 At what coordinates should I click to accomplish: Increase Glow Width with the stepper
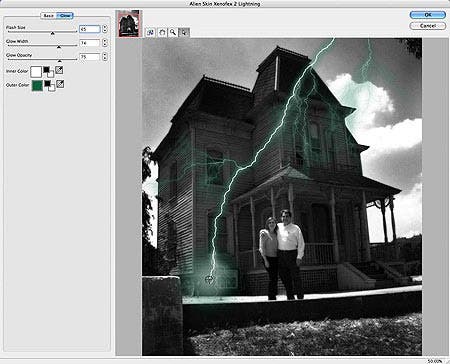pyautogui.click(x=105, y=41)
